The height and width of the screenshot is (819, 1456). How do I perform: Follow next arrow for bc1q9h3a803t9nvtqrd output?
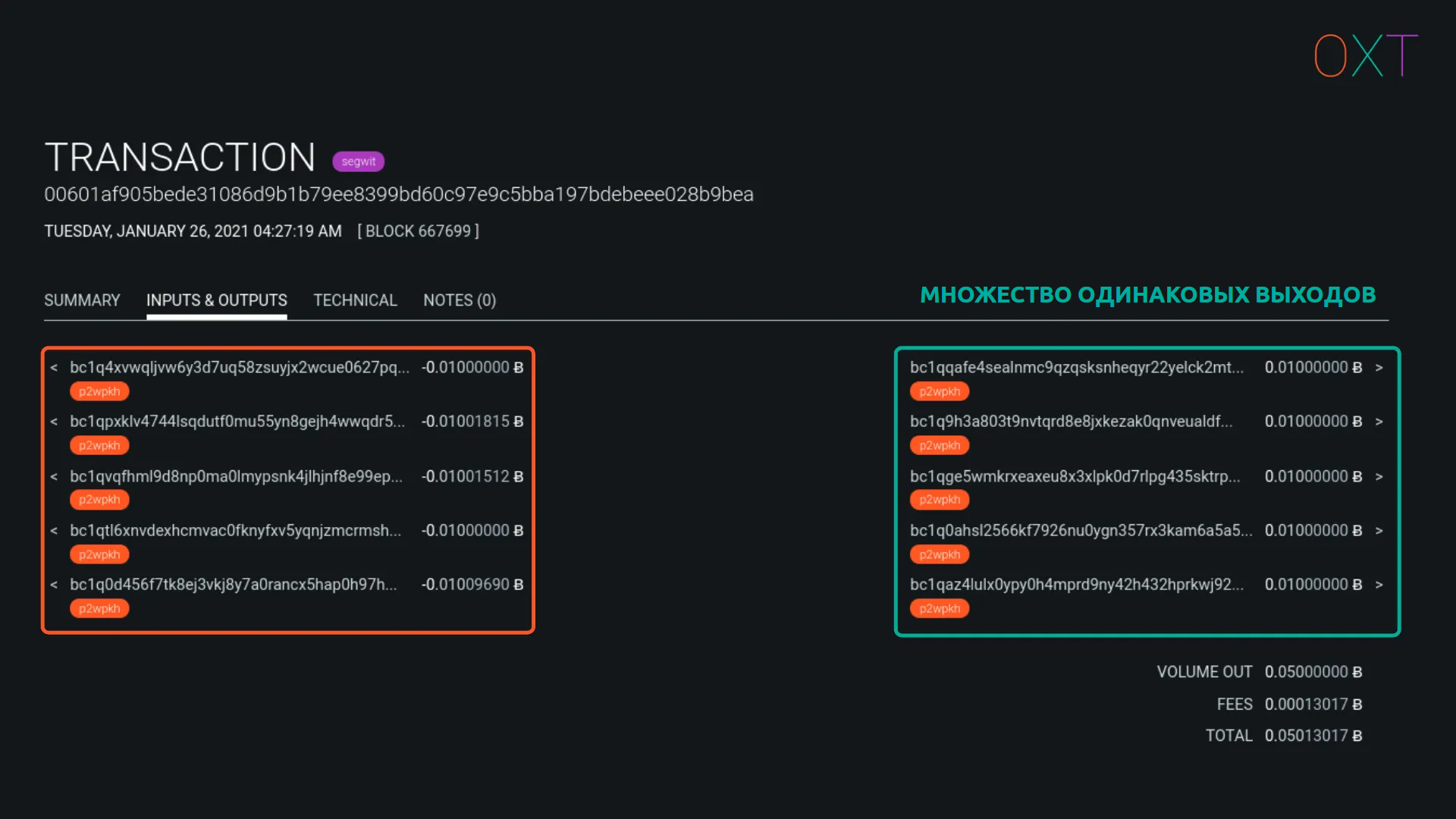(1379, 422)
